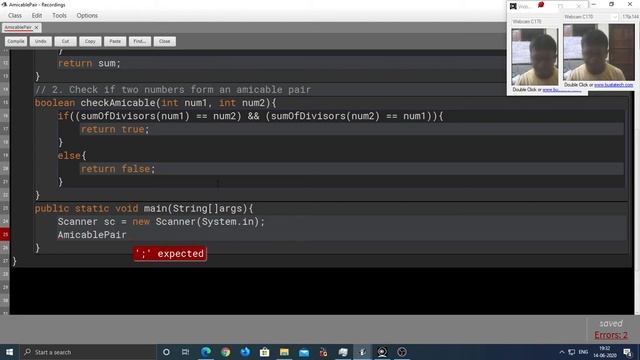
Task: Launch Microsoft Edge from the taskbar
Action: coord(206,352)
